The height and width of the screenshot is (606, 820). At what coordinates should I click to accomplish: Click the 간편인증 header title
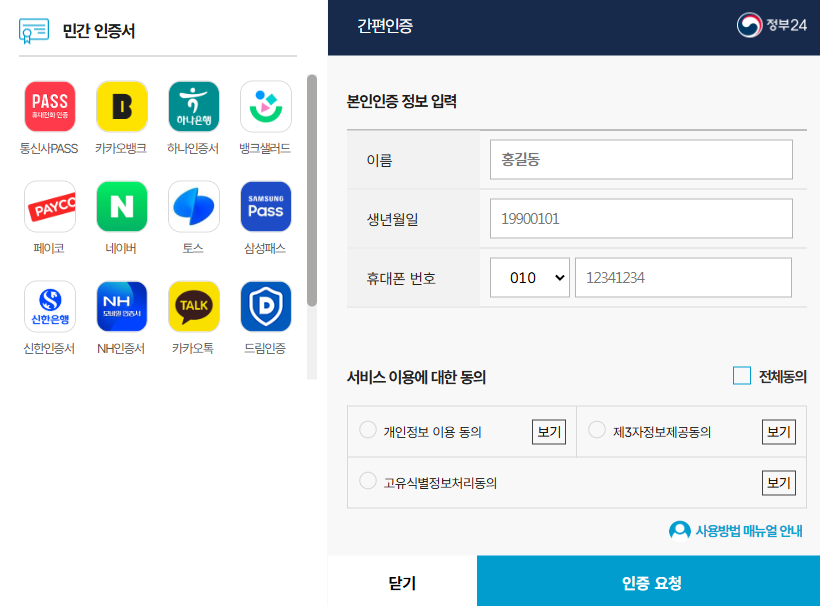coord(385,26)
